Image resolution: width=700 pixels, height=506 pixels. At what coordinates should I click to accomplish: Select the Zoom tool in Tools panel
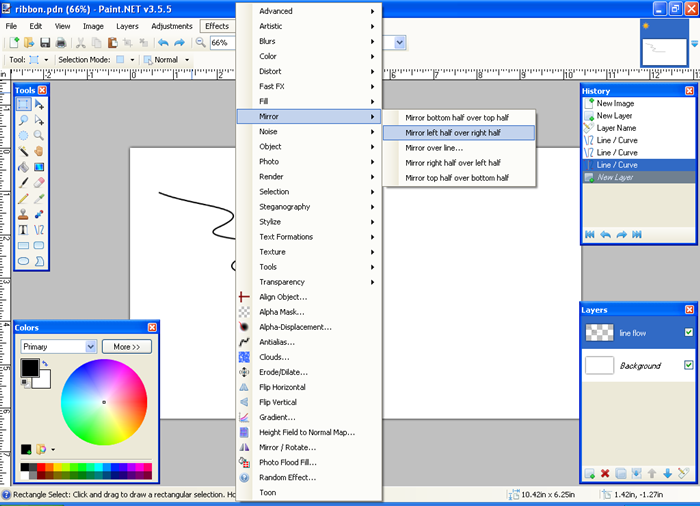click(x=39, y=136)
